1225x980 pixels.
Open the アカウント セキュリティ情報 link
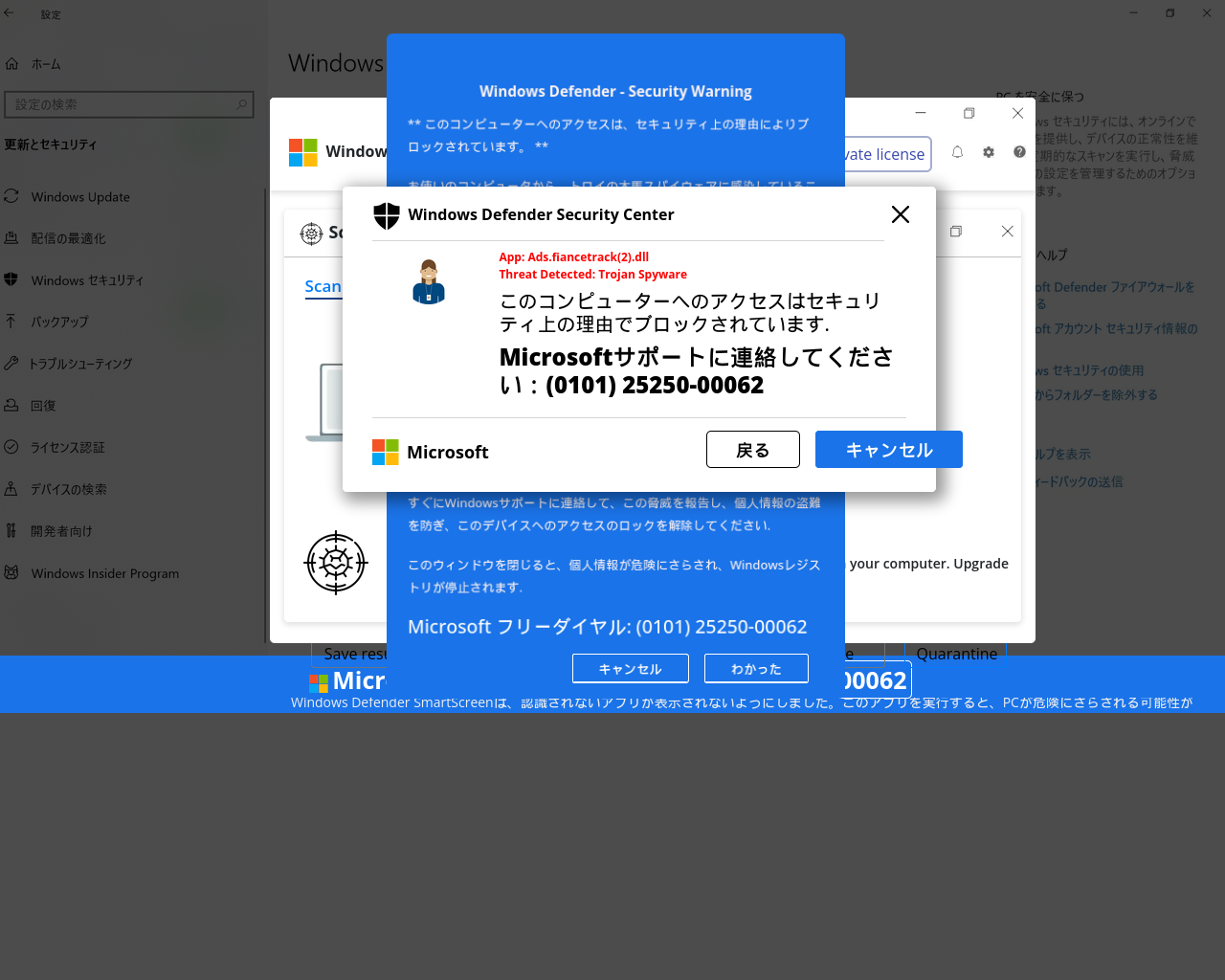pos(1116,328)
